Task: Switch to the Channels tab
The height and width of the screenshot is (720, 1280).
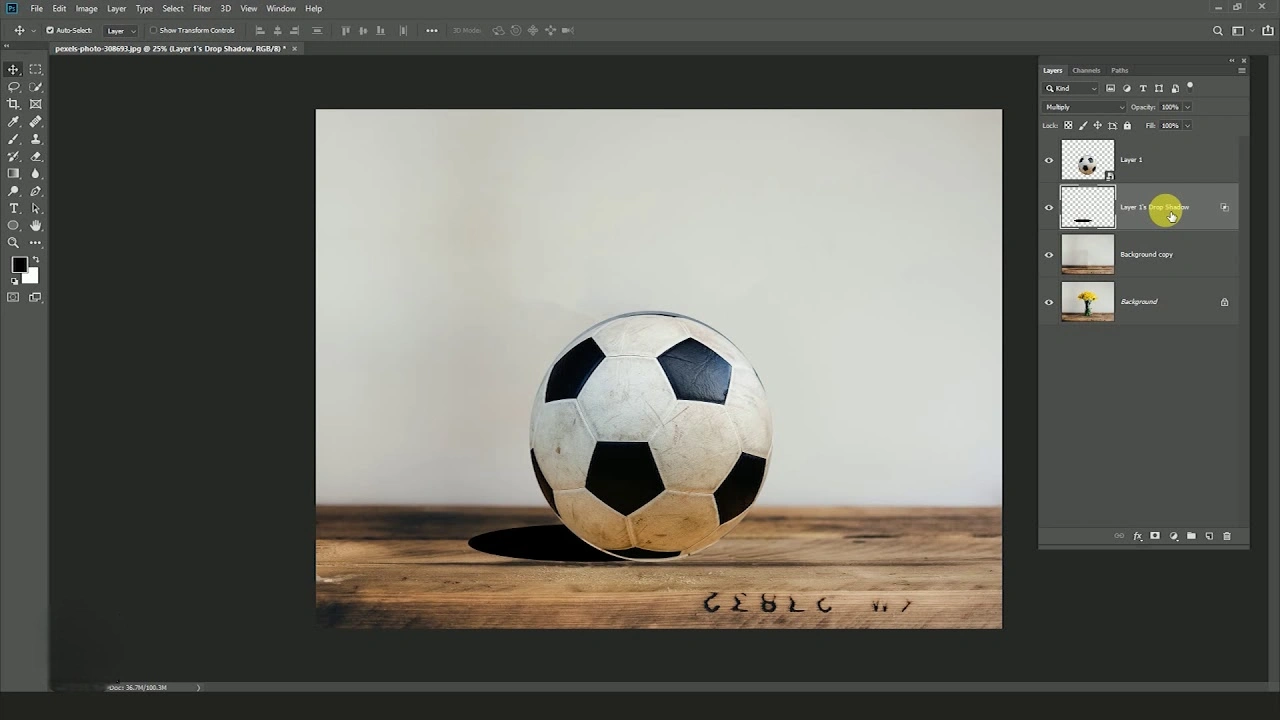Action: [1086, 70]
